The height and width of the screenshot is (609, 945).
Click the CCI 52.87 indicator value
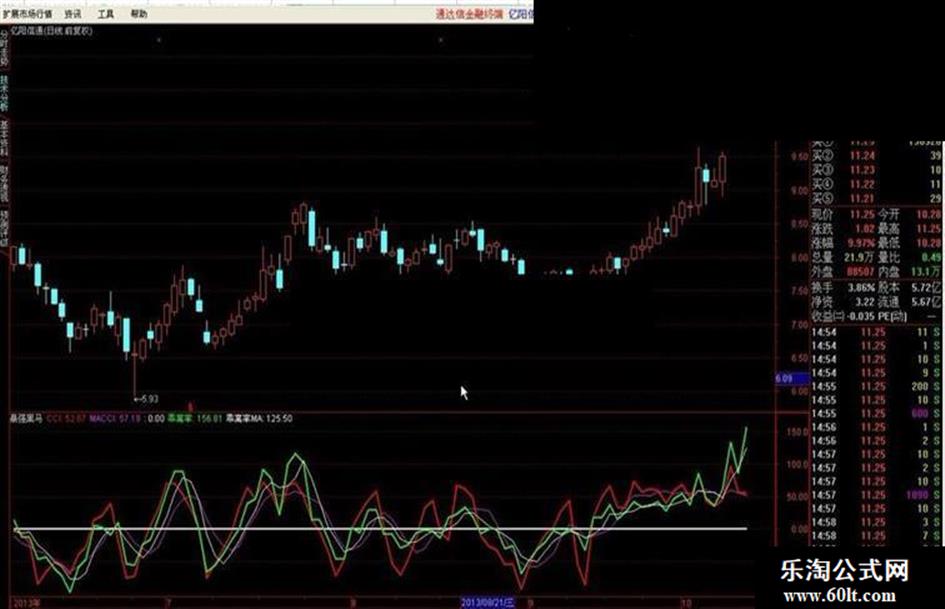[x=66, y=418]
